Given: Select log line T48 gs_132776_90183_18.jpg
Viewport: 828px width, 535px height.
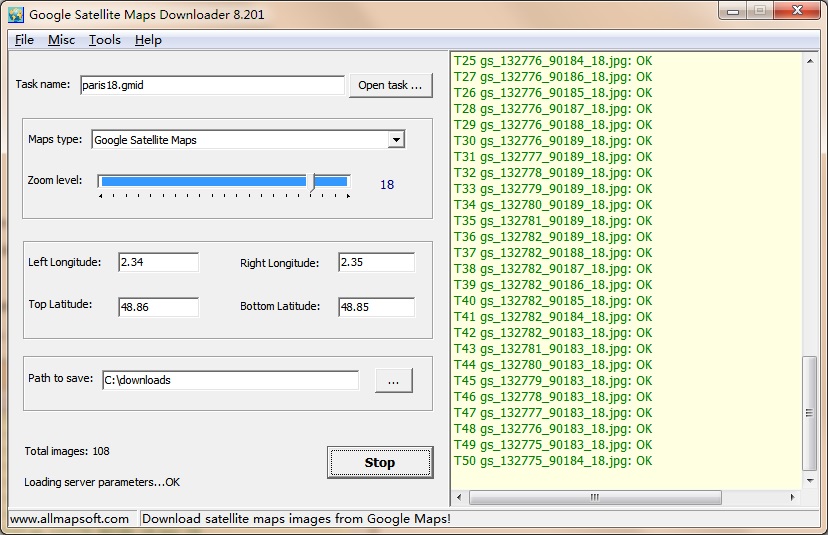Looking at the screenshot, I should pyautogui.click(x=553, y=429).
